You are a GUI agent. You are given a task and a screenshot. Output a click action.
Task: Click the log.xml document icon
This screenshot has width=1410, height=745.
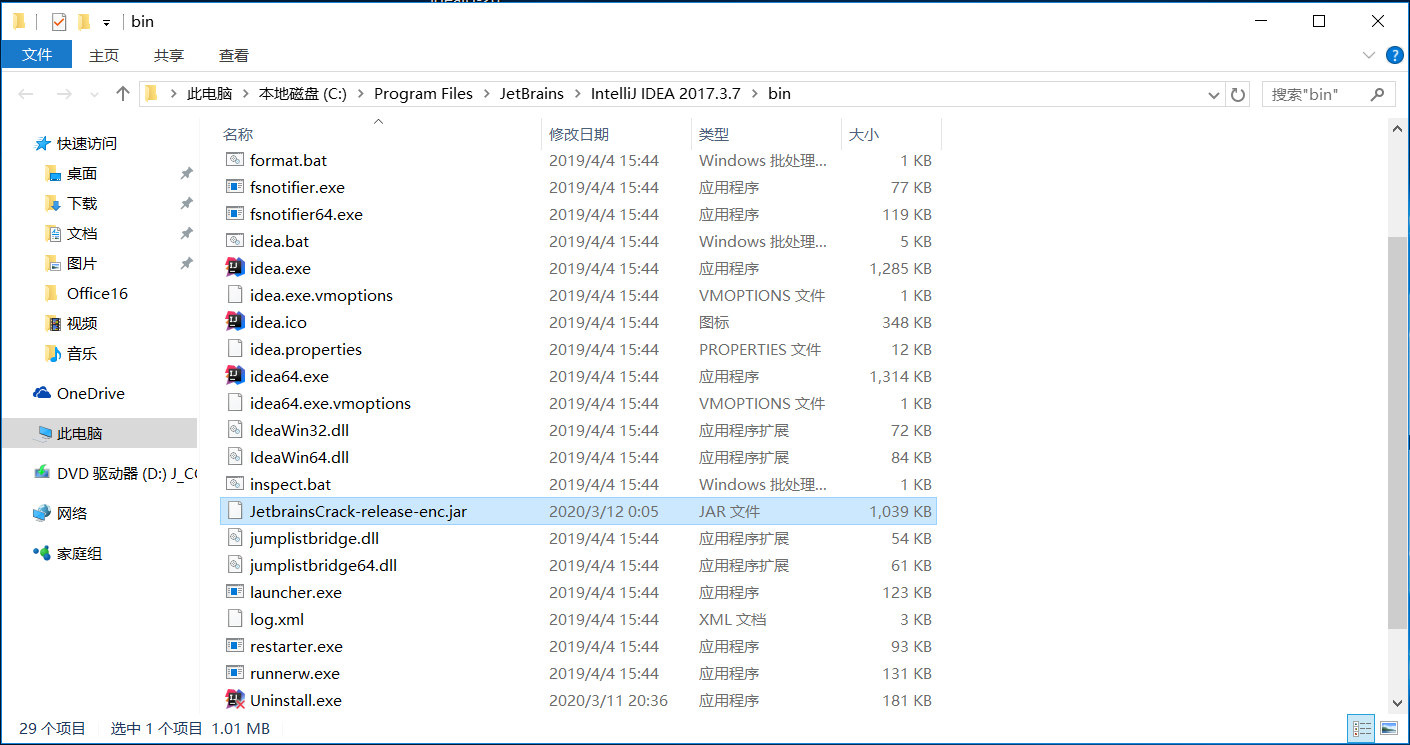pyautogui.click(x=235, y=619)
